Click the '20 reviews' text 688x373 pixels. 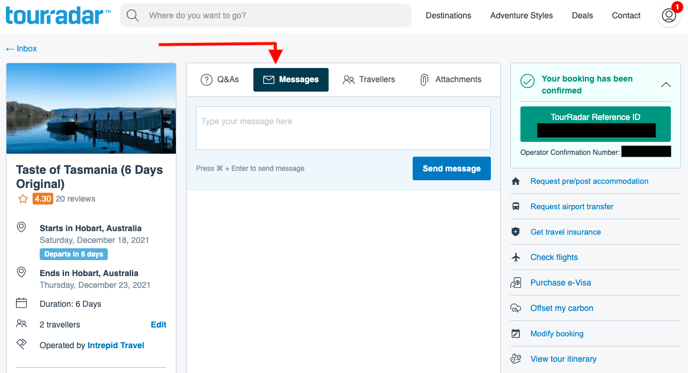coord(75,199)
